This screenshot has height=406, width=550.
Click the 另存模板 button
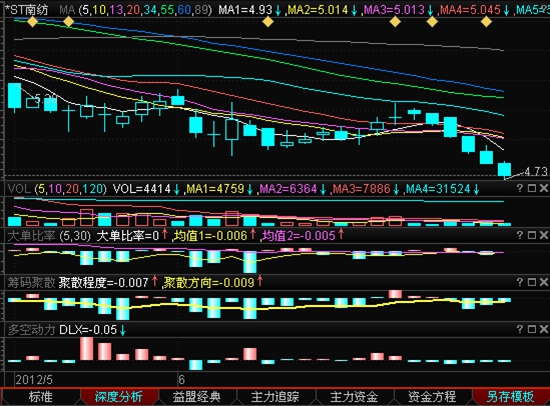tap(511, 397)
